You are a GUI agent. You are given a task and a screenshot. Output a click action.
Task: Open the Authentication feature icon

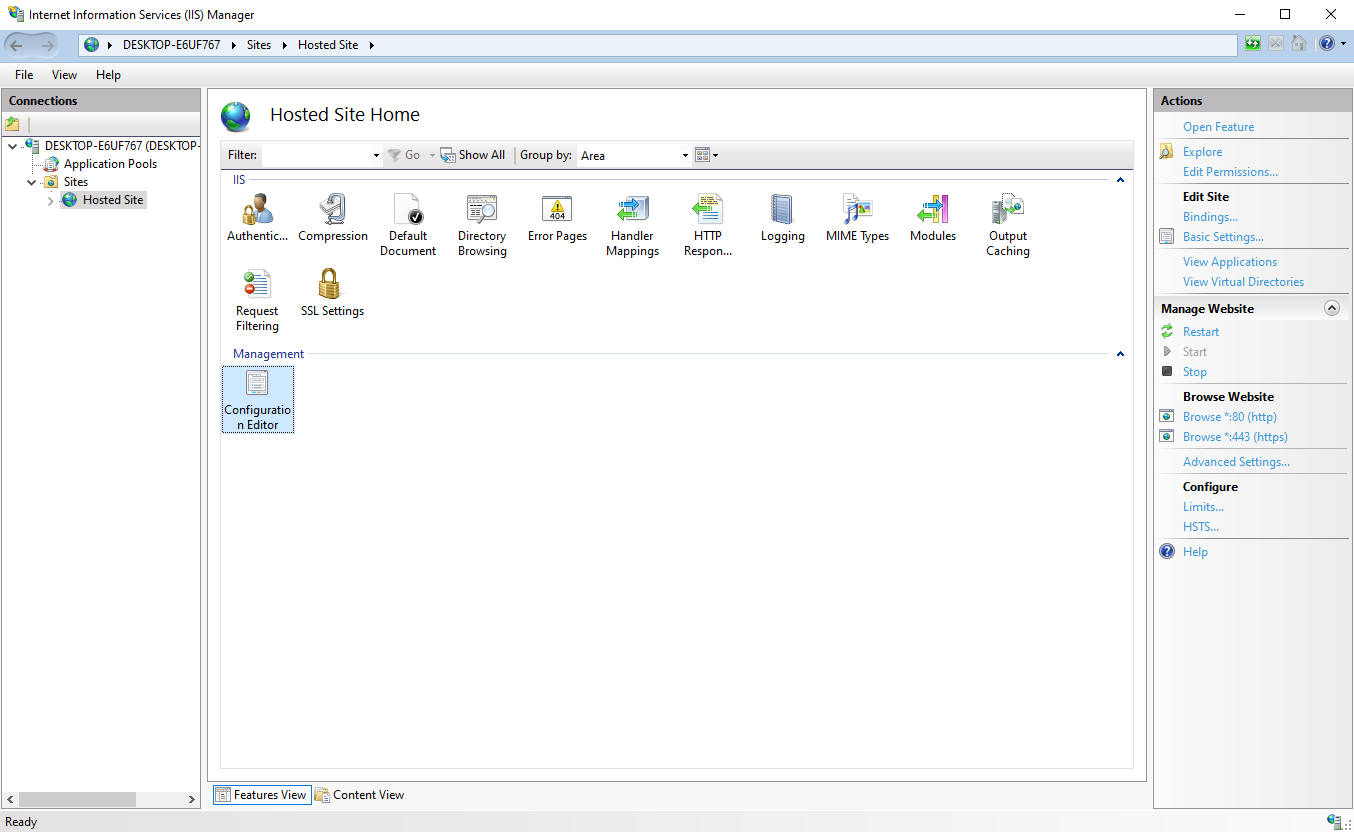(257, 212)
